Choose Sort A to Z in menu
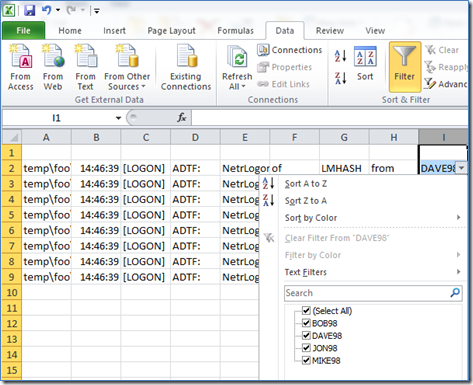 coord(306,184)
